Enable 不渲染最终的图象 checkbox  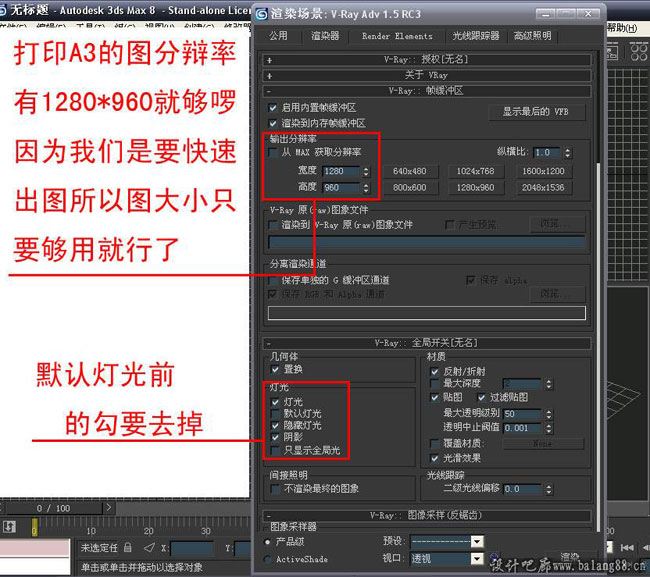(x=275, y=489)
